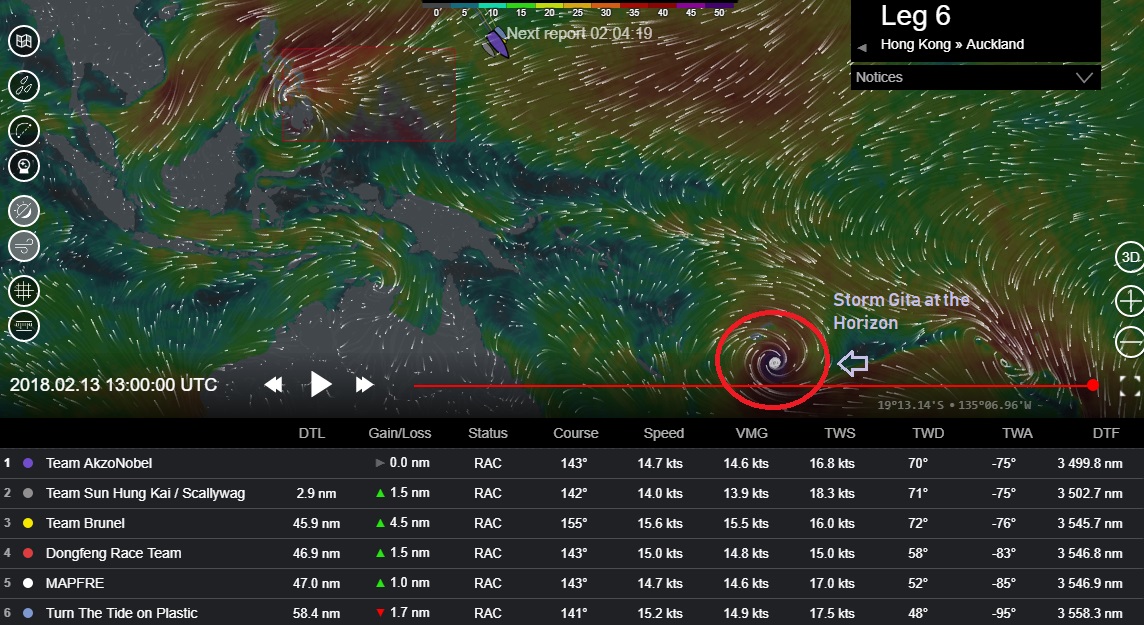Click the rewind button
The image size is (1144, 625).
tap(273, 385)
